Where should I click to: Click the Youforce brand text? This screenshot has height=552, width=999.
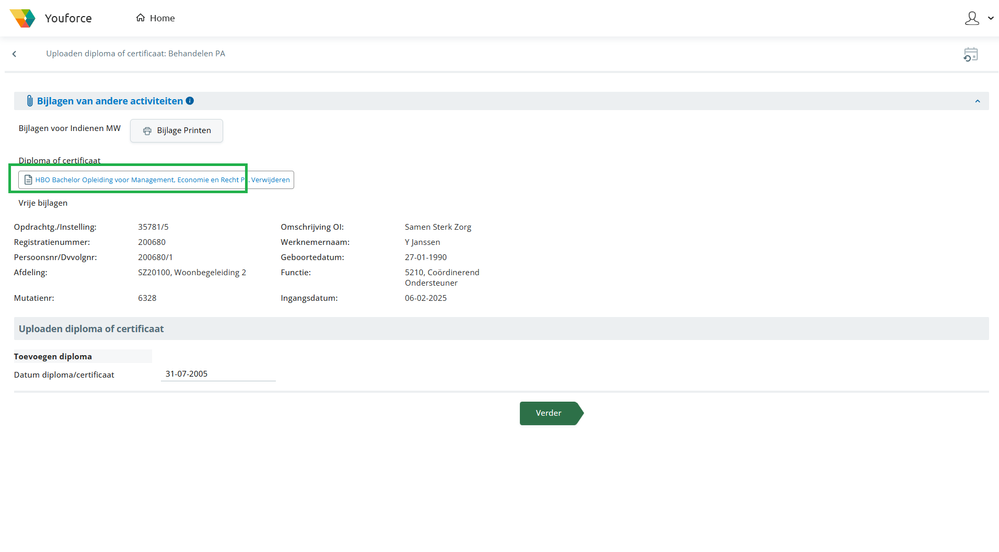coord(68,18)
